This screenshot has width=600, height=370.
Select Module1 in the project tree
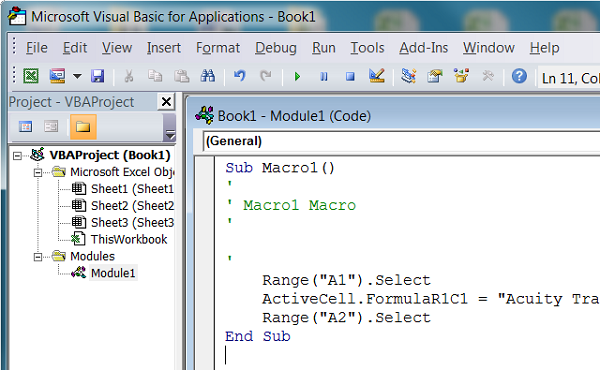pyautogui.click(x=113, y=273)
